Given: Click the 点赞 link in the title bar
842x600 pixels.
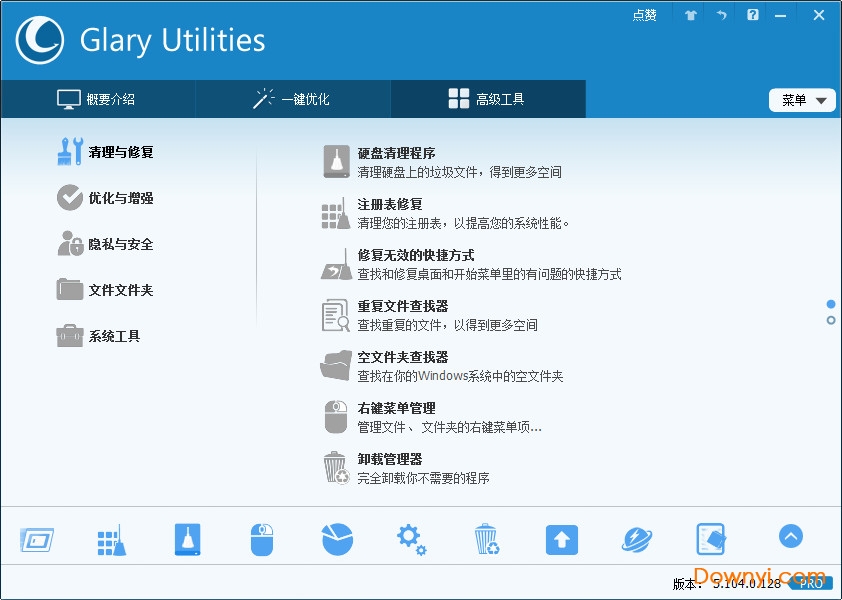Looking at the screenshot, I should [645, 14].
